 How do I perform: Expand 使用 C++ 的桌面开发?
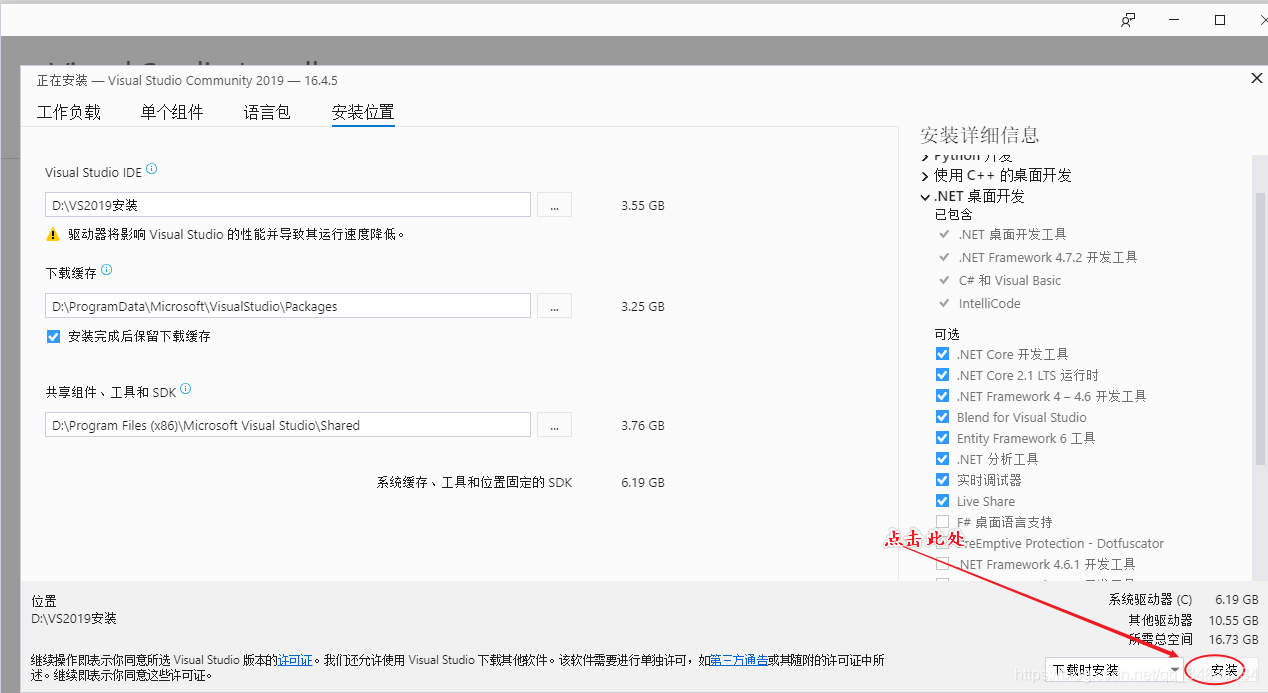(924, 175)
